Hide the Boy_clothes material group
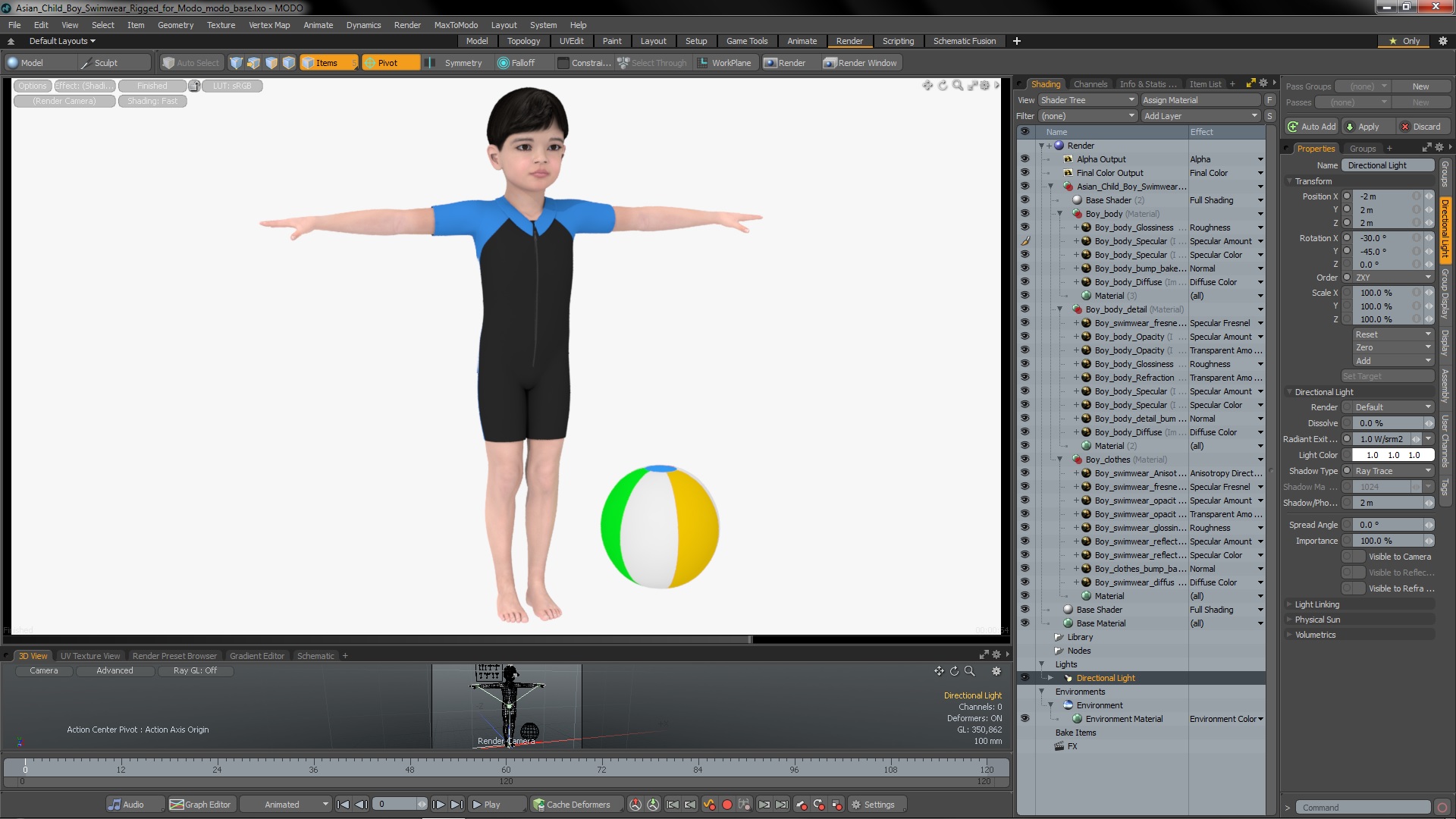Viewport: 1456px width, 819px height. [1025, 460]
